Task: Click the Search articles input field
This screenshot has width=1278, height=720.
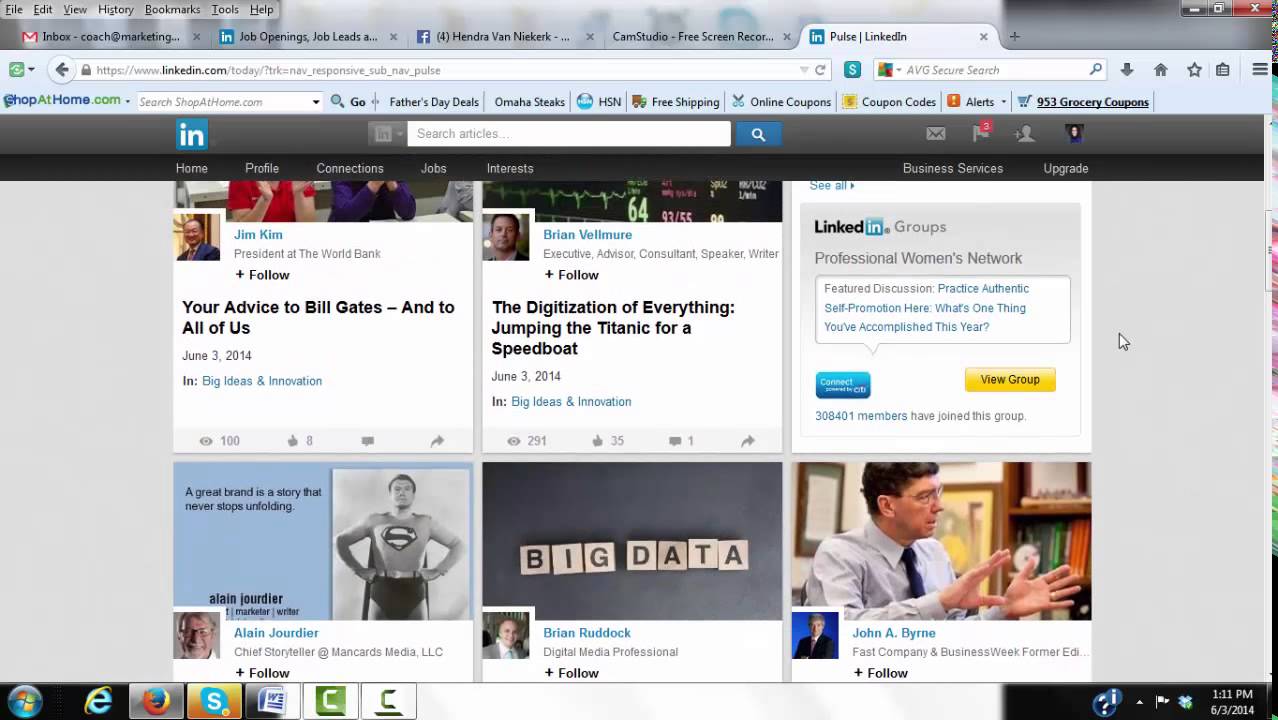Action: point(568,134)
